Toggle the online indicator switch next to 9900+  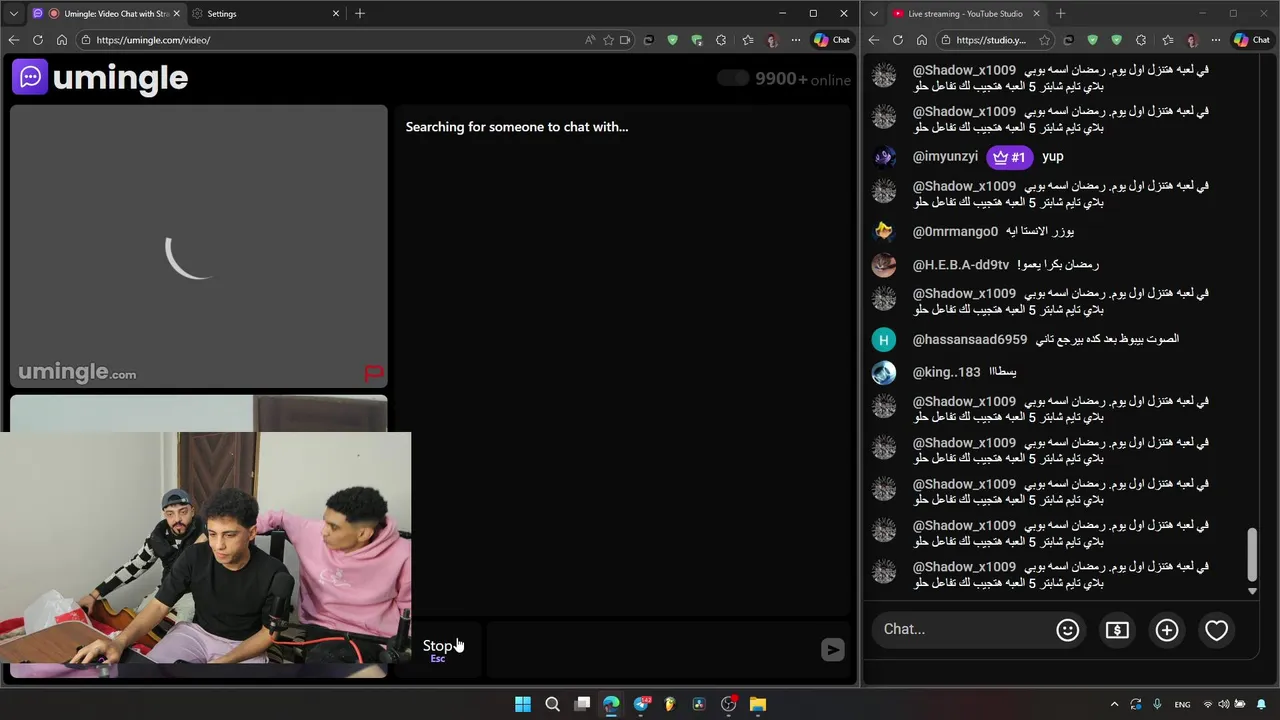coord(733,78)
